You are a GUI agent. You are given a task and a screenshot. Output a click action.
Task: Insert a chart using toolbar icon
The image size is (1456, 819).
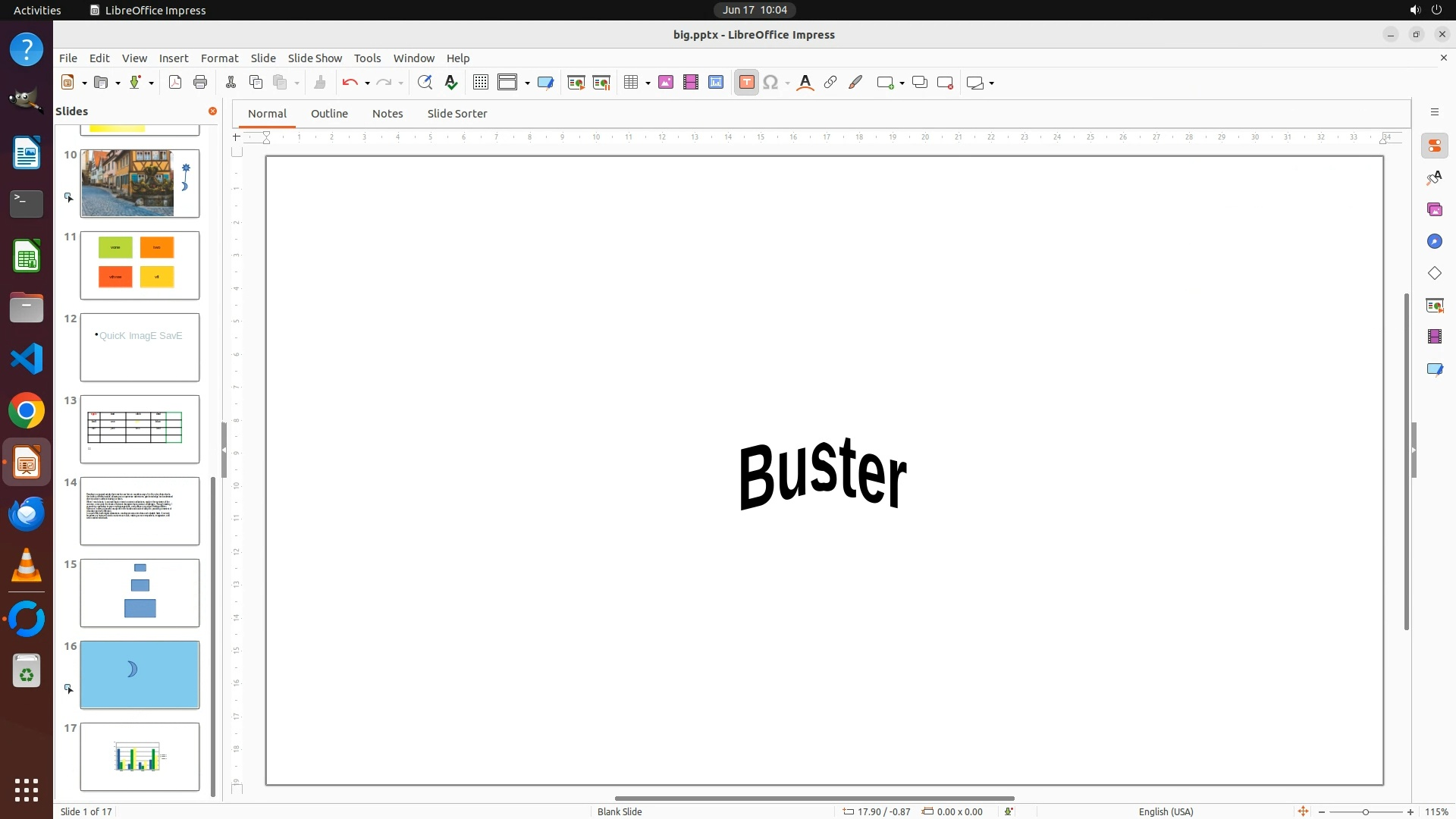pyautogui.click(x=716, y=83)
